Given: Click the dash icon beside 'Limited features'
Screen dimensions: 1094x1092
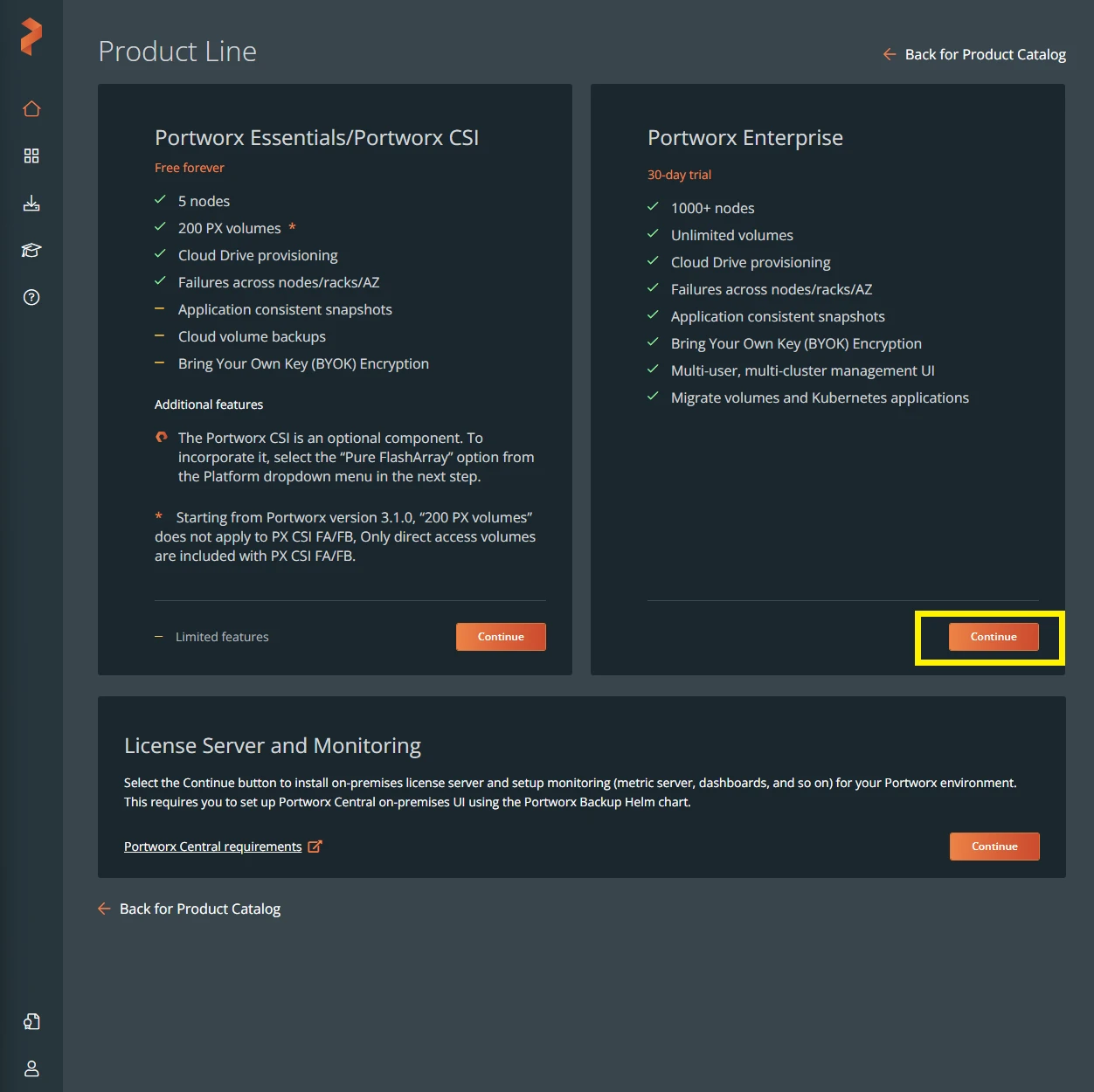Looking at the screenshot, I should coord(159,637).
